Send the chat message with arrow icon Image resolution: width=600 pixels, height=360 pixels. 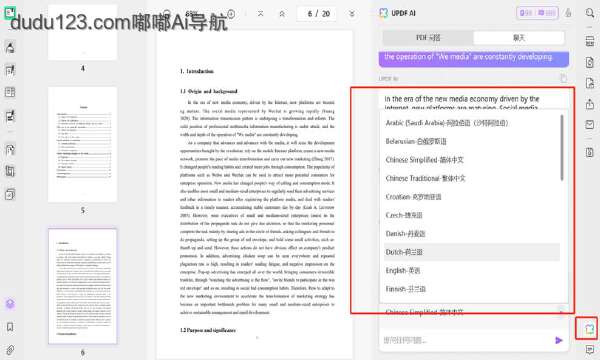tap(559, 340)
